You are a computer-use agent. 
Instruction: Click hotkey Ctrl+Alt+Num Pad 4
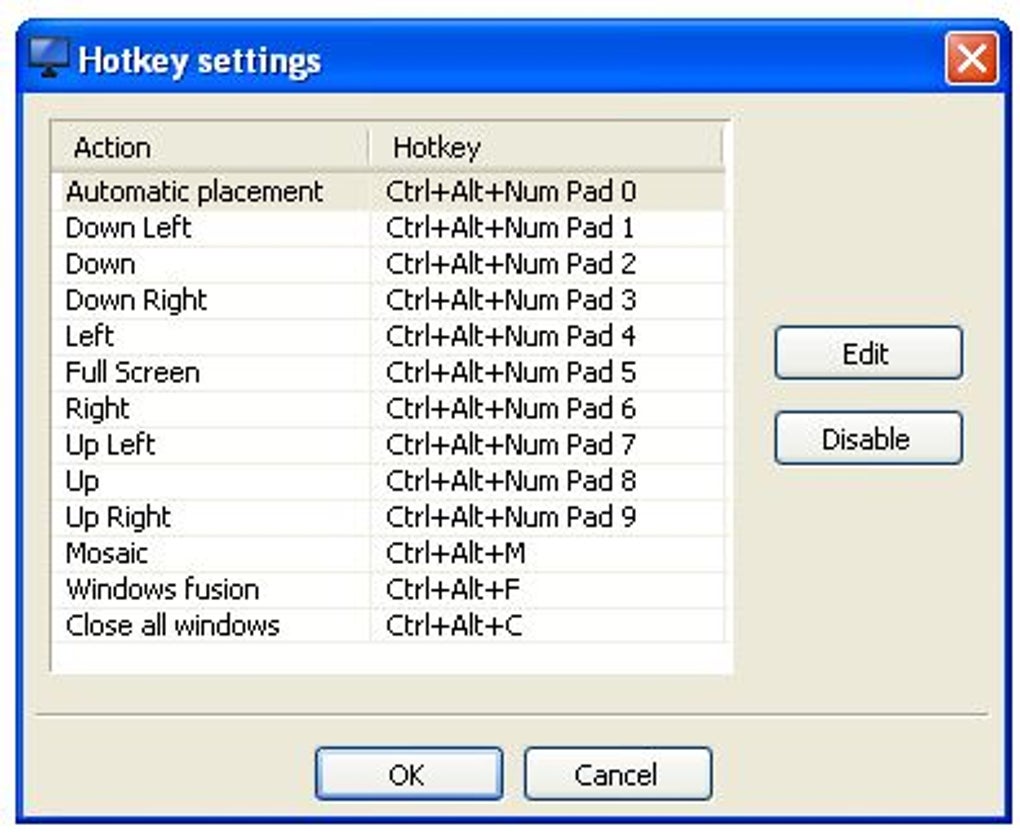(511, 337)
